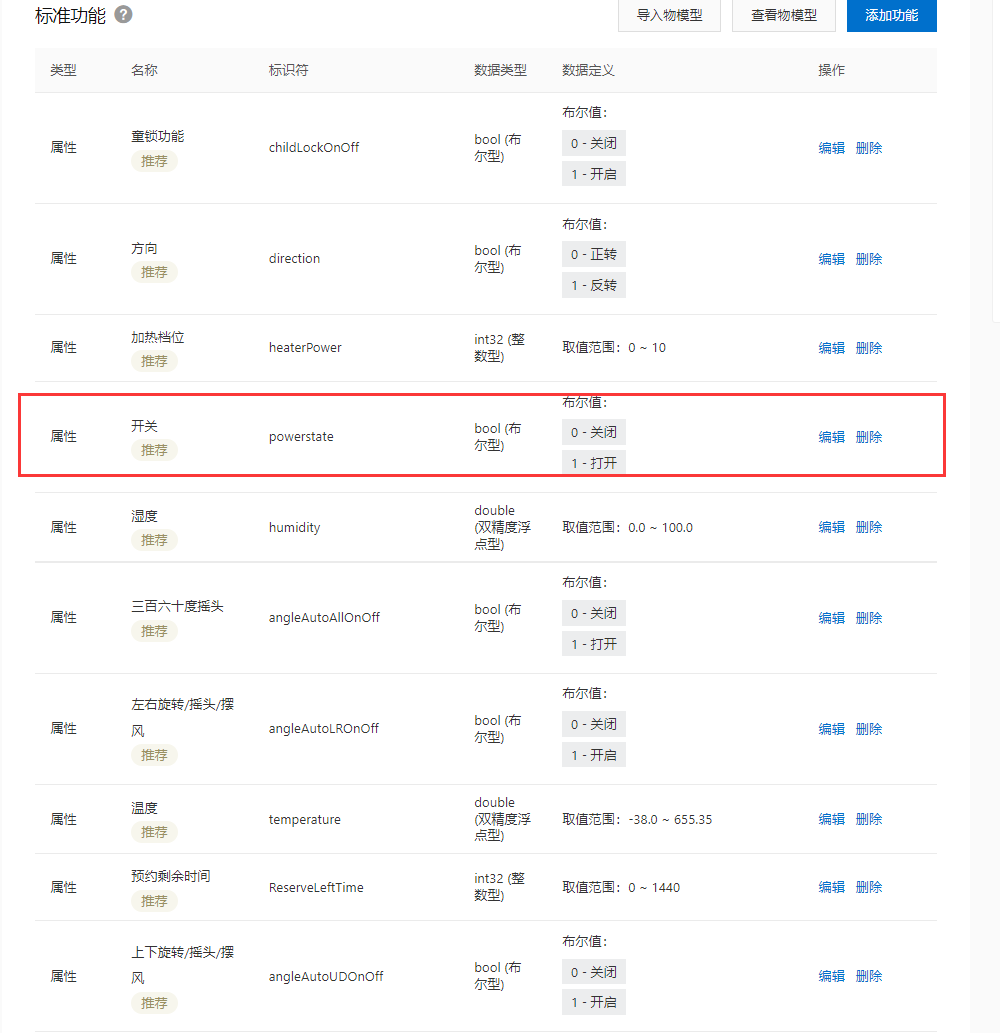This screenshot has height=1033, width=1000.
Task: Click the 三百六十度摇头 property name
Action: point(177,606)
